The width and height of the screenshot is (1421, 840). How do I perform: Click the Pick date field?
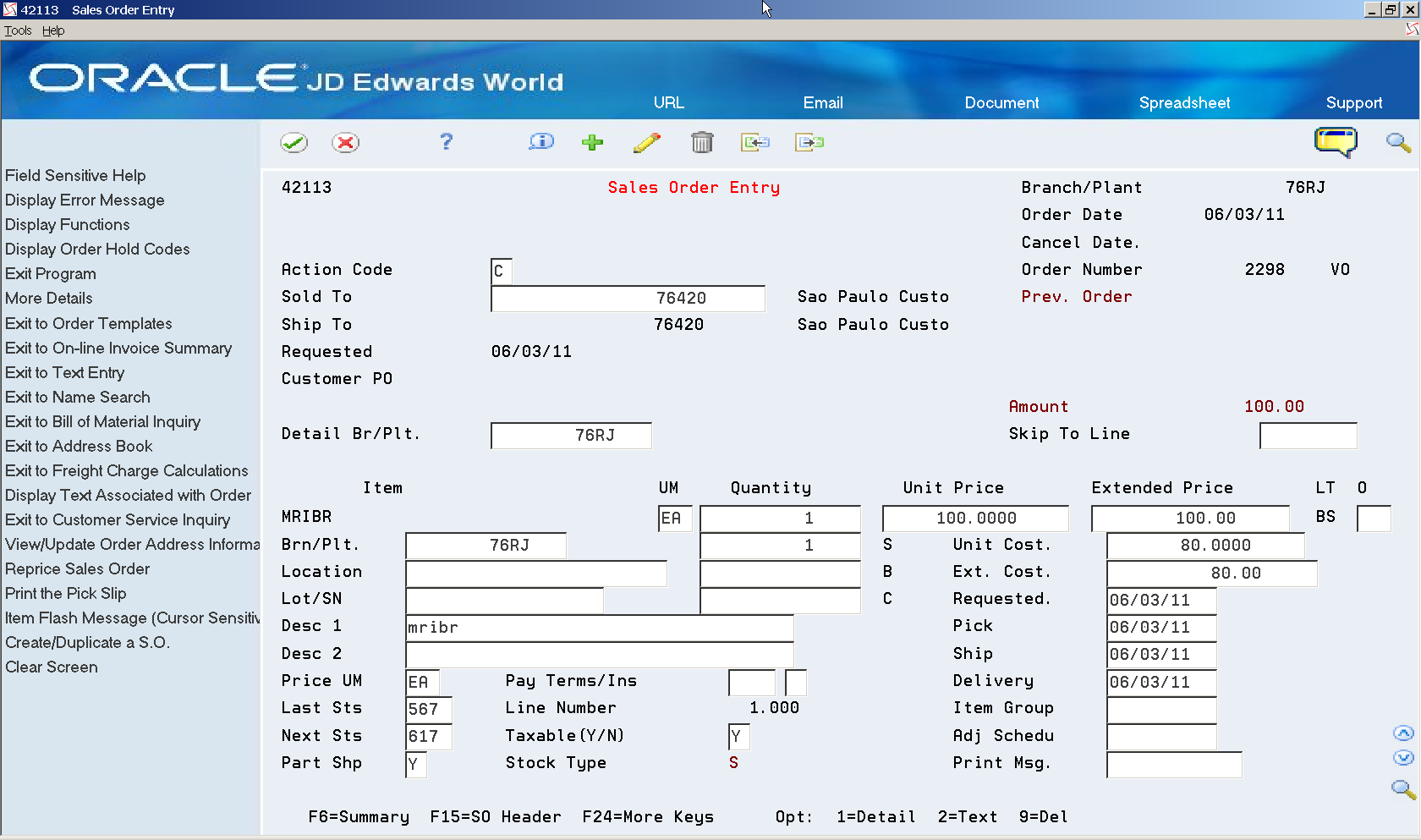point(1161,627)
